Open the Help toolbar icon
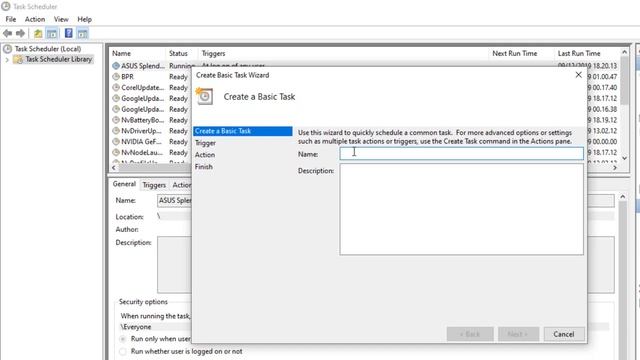Image resolution: width=640 pixels, height=360 pixels. pyautogui.click(x=69, y=33)
